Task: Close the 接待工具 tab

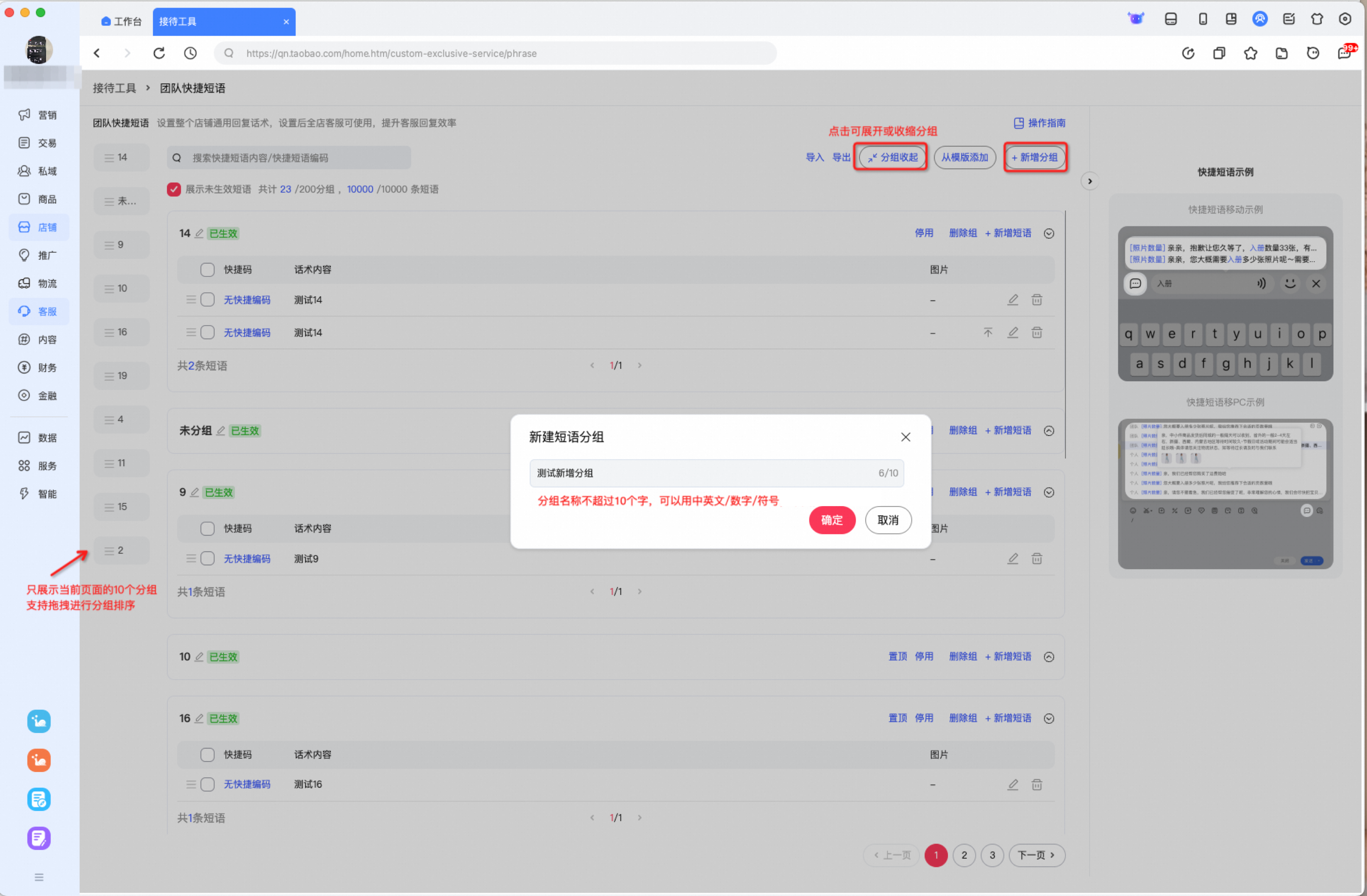Action: [x=286, y=22]
